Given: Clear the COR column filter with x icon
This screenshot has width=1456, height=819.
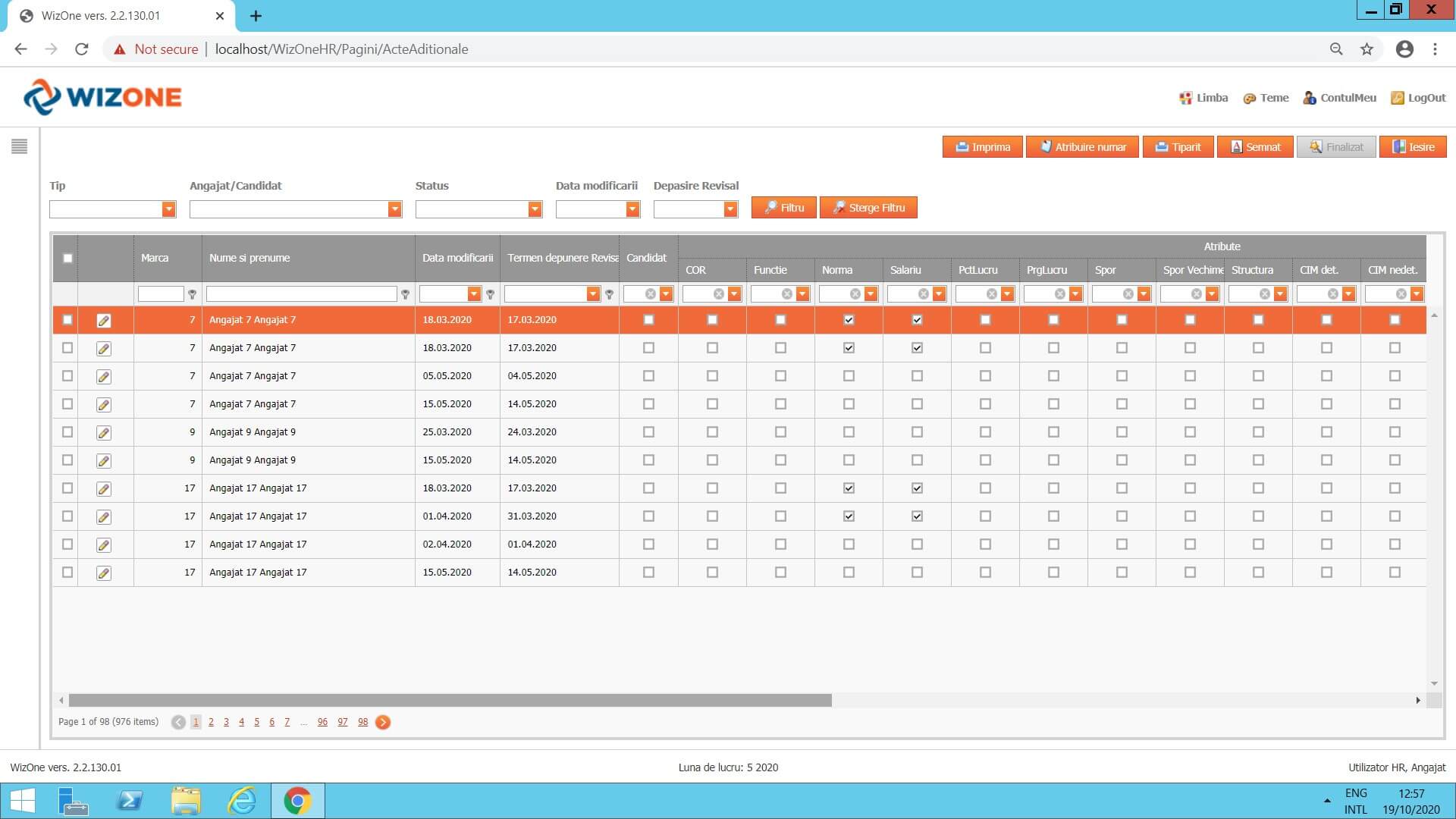Looking at the screenshot, I should (718, 294).
